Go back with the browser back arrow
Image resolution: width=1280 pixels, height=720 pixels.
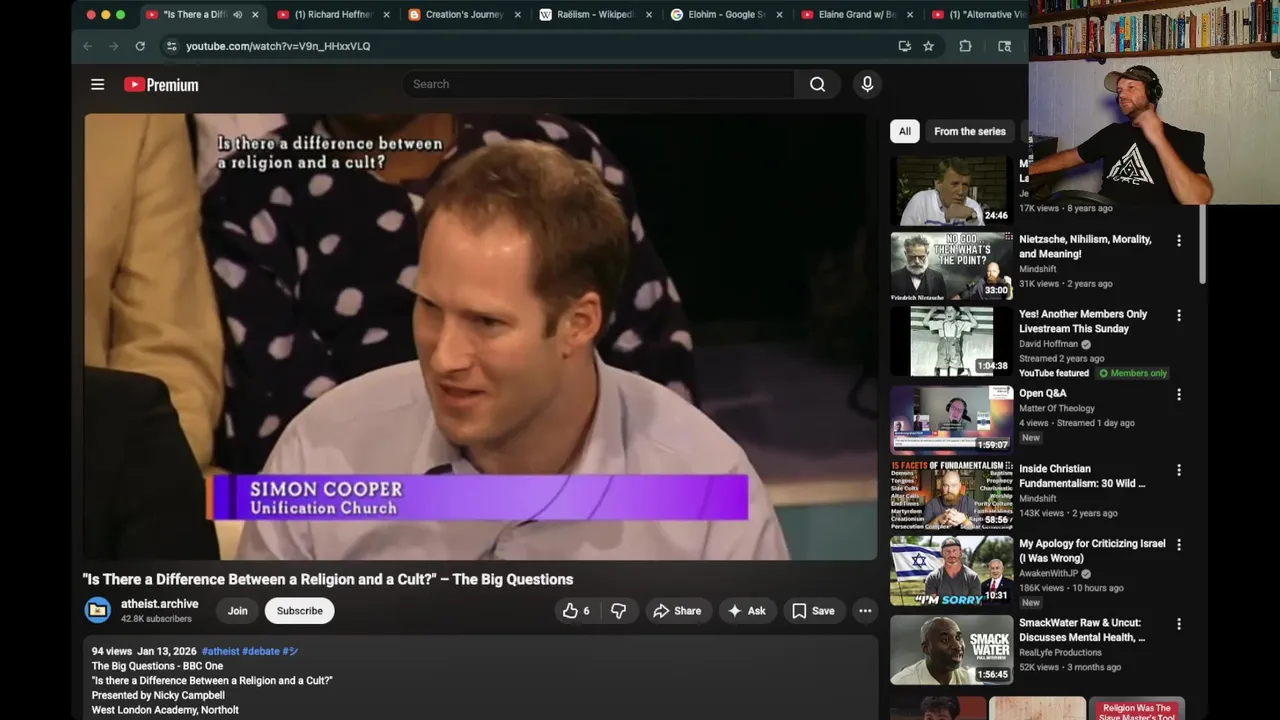tap(88, 46)
